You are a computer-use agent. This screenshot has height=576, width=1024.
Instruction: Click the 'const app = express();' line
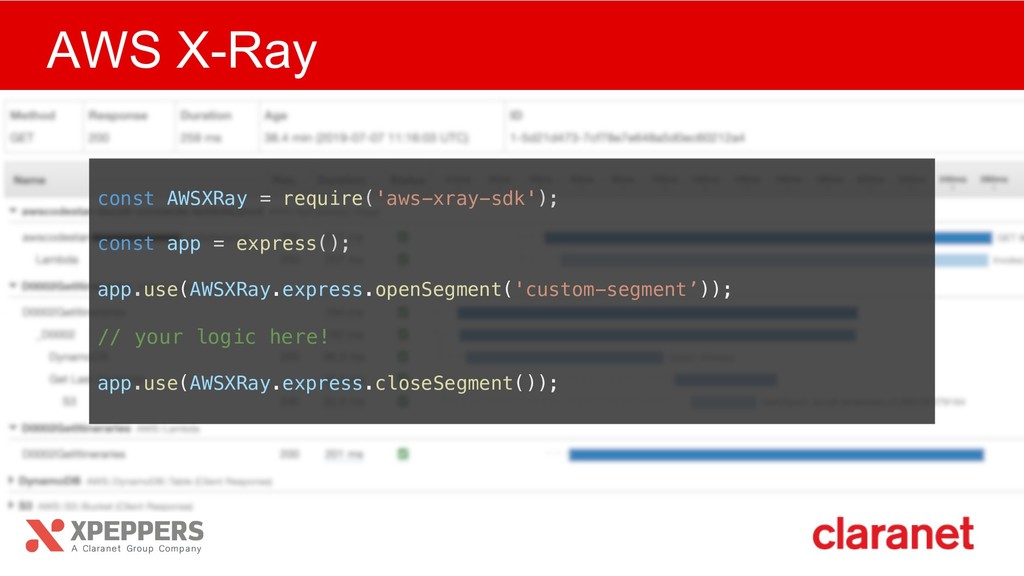224,244
